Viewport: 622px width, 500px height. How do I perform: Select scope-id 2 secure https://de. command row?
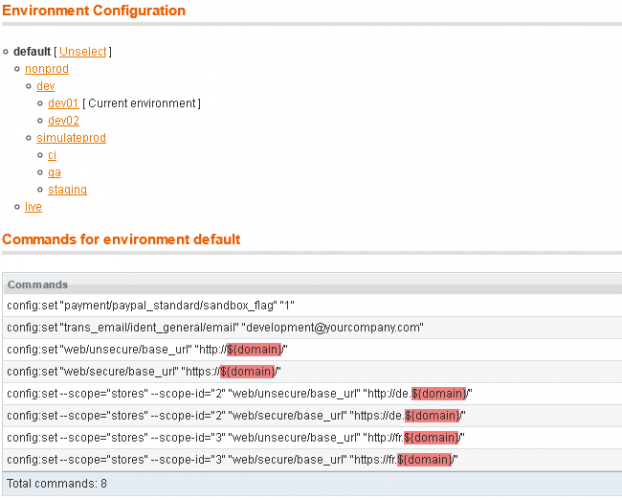312,416
